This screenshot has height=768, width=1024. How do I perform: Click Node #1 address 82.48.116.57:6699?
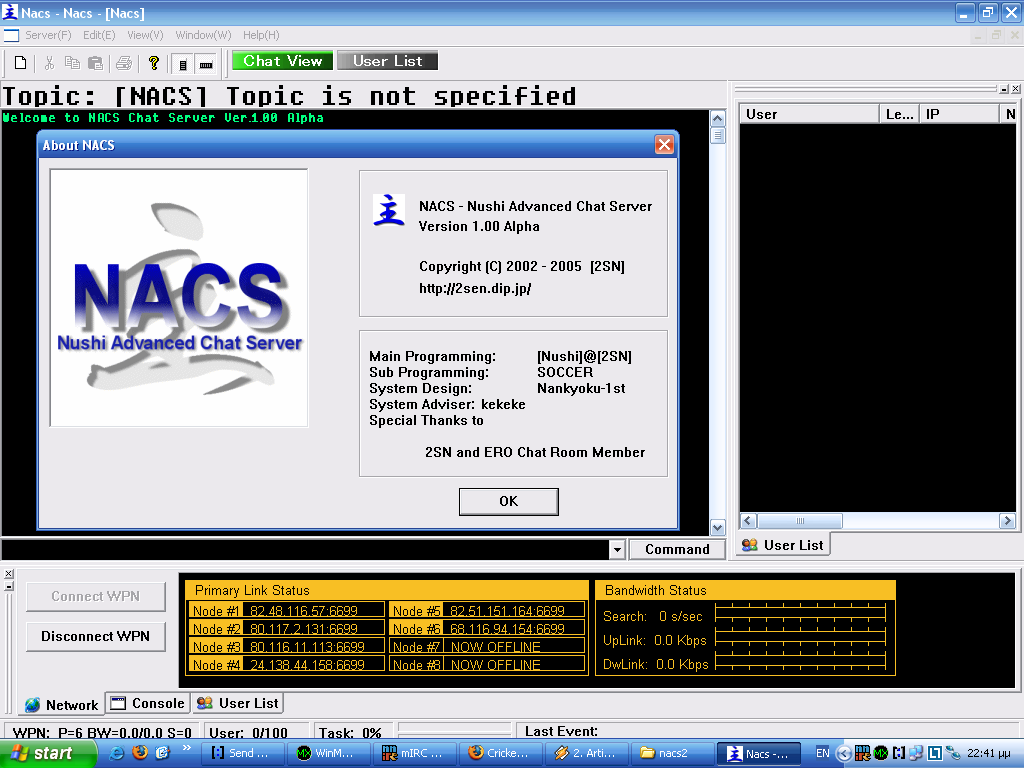313,611
